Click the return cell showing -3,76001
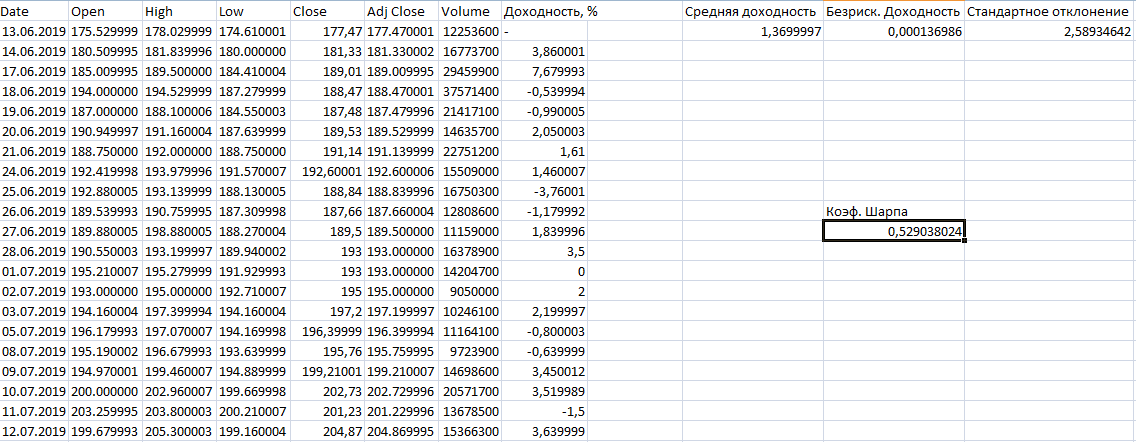Image resolution: width=1136 pixels, height=442 pixels. [x=545, y=191]
